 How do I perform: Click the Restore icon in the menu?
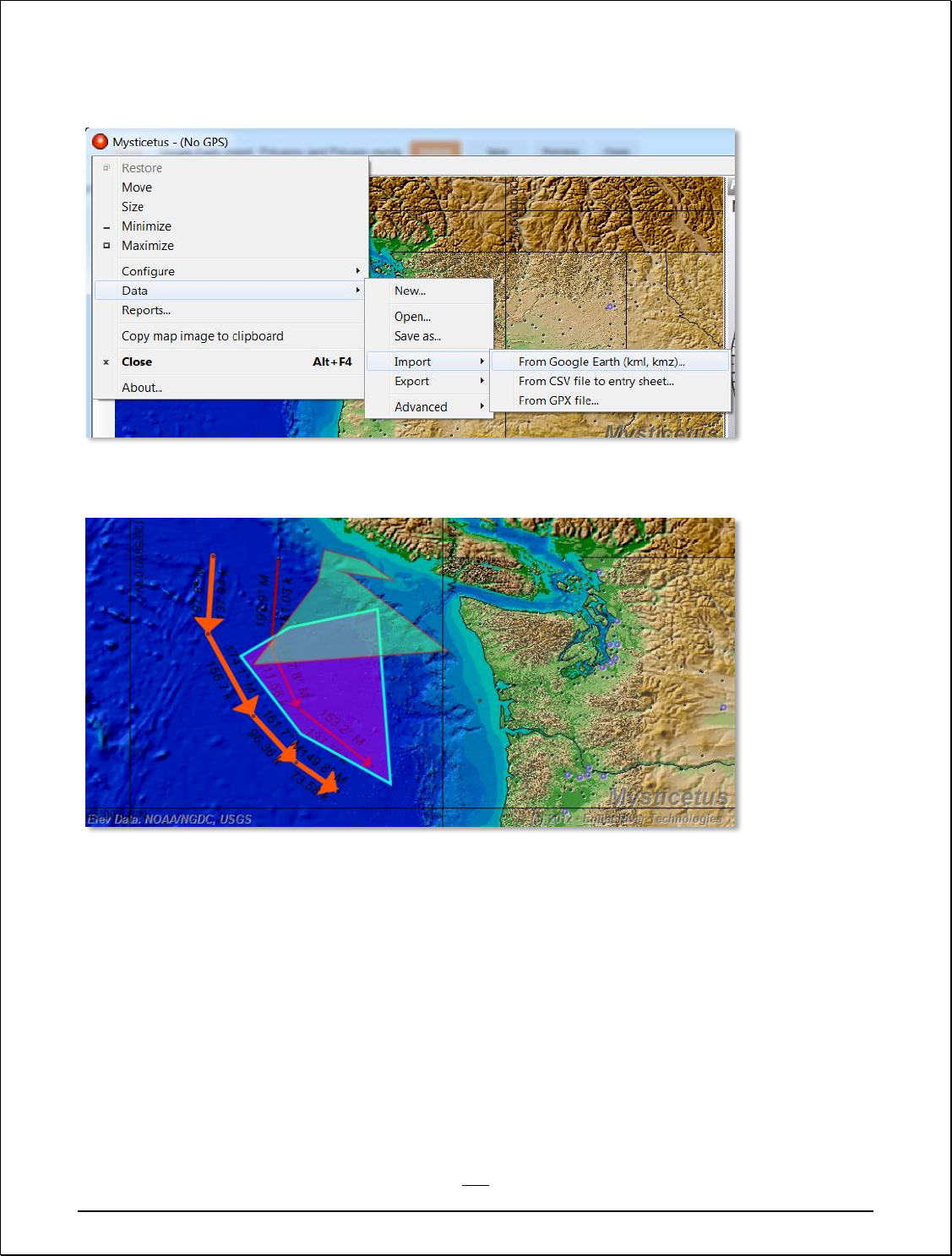(106, 168)
